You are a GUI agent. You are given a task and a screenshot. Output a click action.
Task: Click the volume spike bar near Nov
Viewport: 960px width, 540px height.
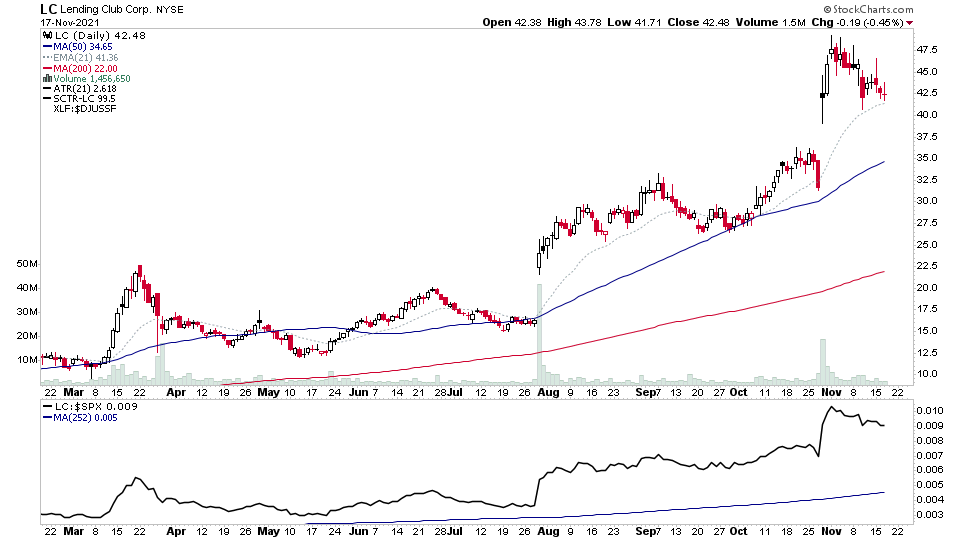823,361
